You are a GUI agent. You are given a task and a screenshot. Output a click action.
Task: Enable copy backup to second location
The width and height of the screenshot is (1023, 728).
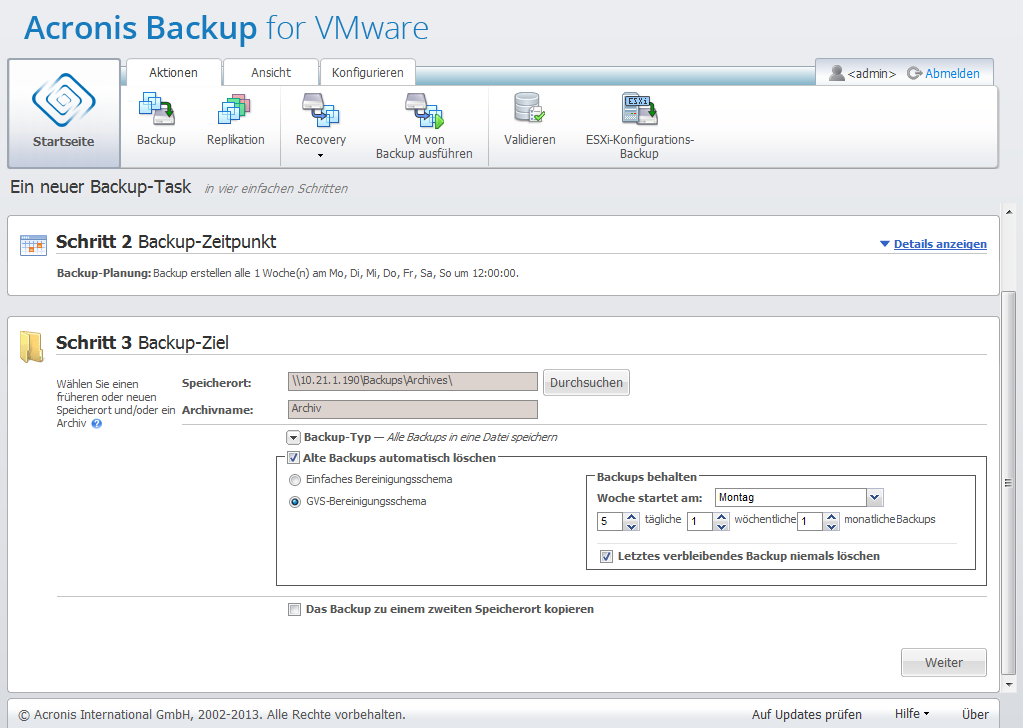click(294, 609)
